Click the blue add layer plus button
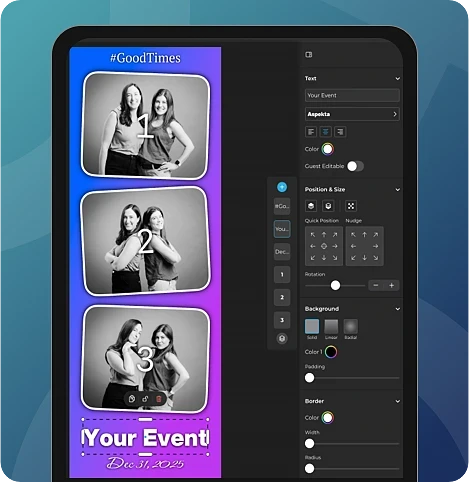 [x=282, y=187]
